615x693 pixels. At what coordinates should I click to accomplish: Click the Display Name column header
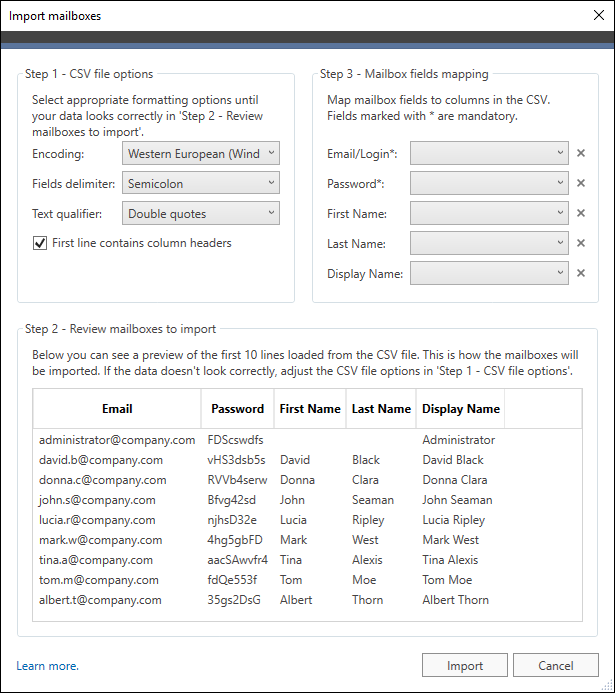[460, 409]
